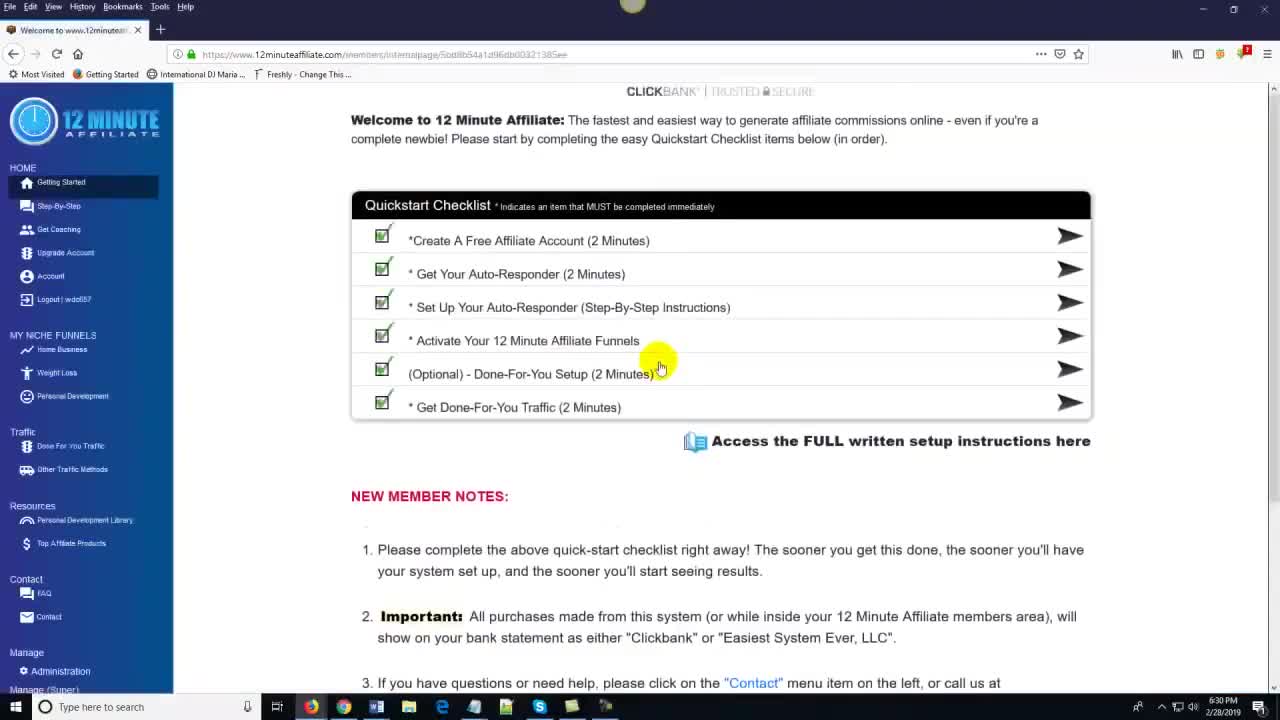Open the File menu
The image size is (1280, 720).
[10, 7]
